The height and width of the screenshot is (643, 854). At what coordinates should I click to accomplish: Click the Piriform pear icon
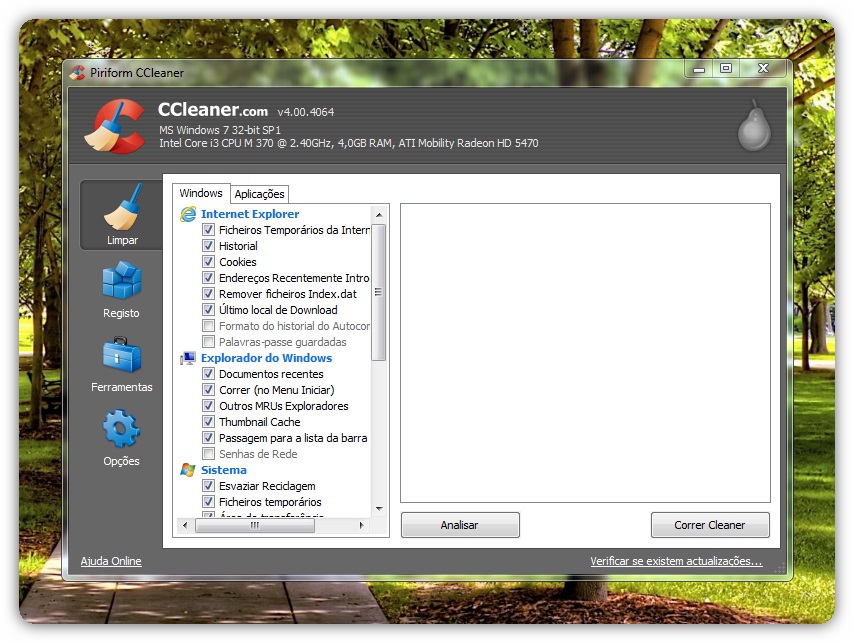[754, 125]
